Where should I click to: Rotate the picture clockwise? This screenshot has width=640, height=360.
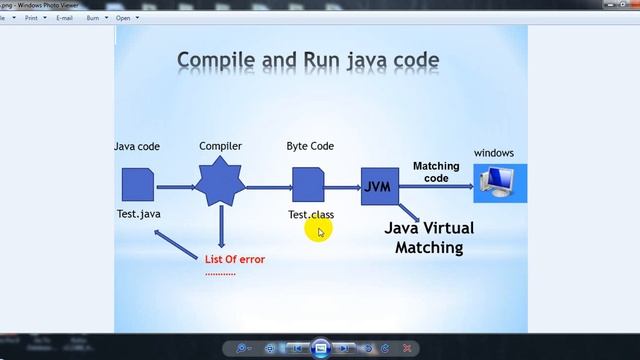click(x=385, y=348)
